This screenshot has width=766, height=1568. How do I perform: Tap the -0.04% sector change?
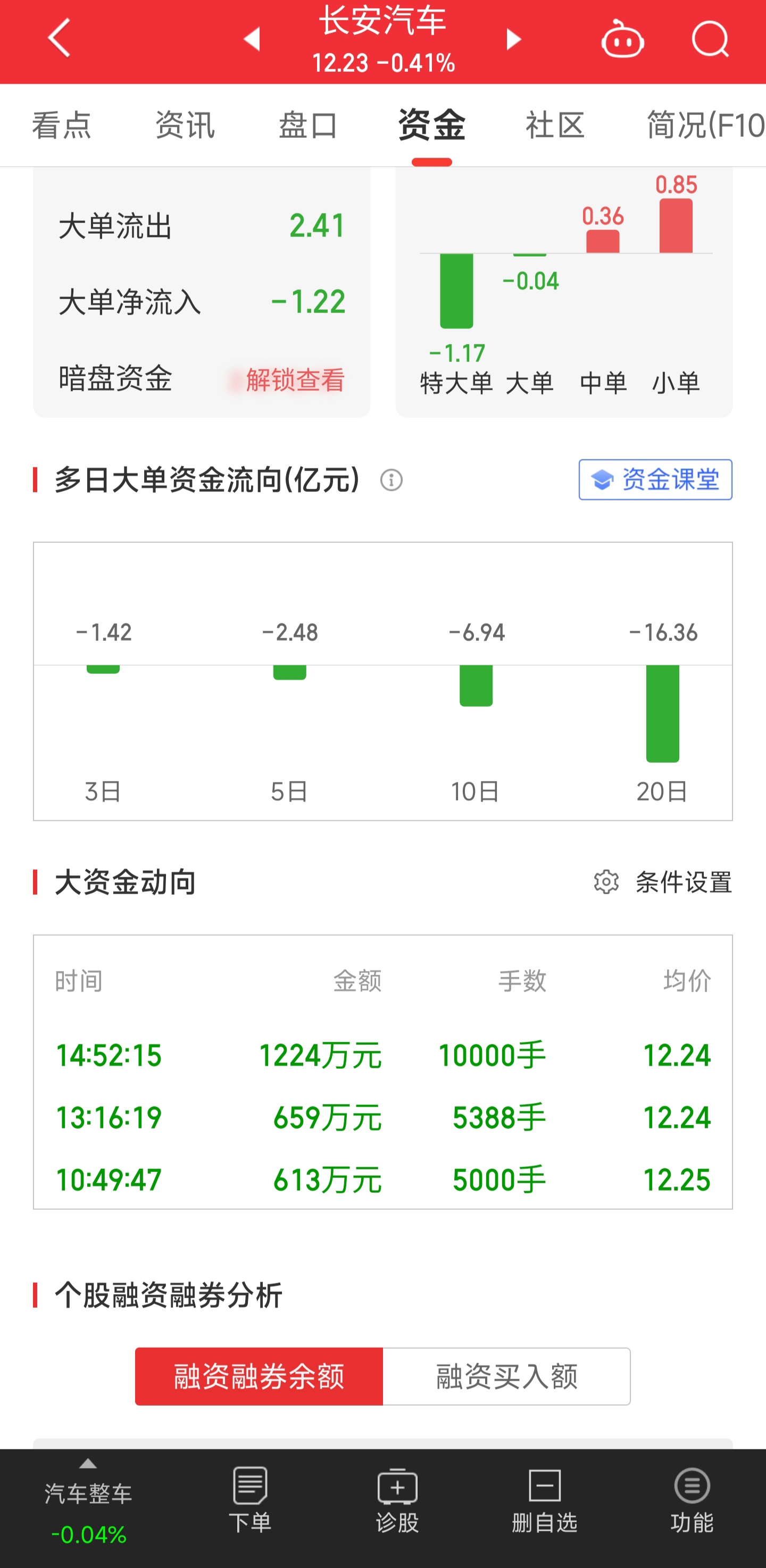88,1534
